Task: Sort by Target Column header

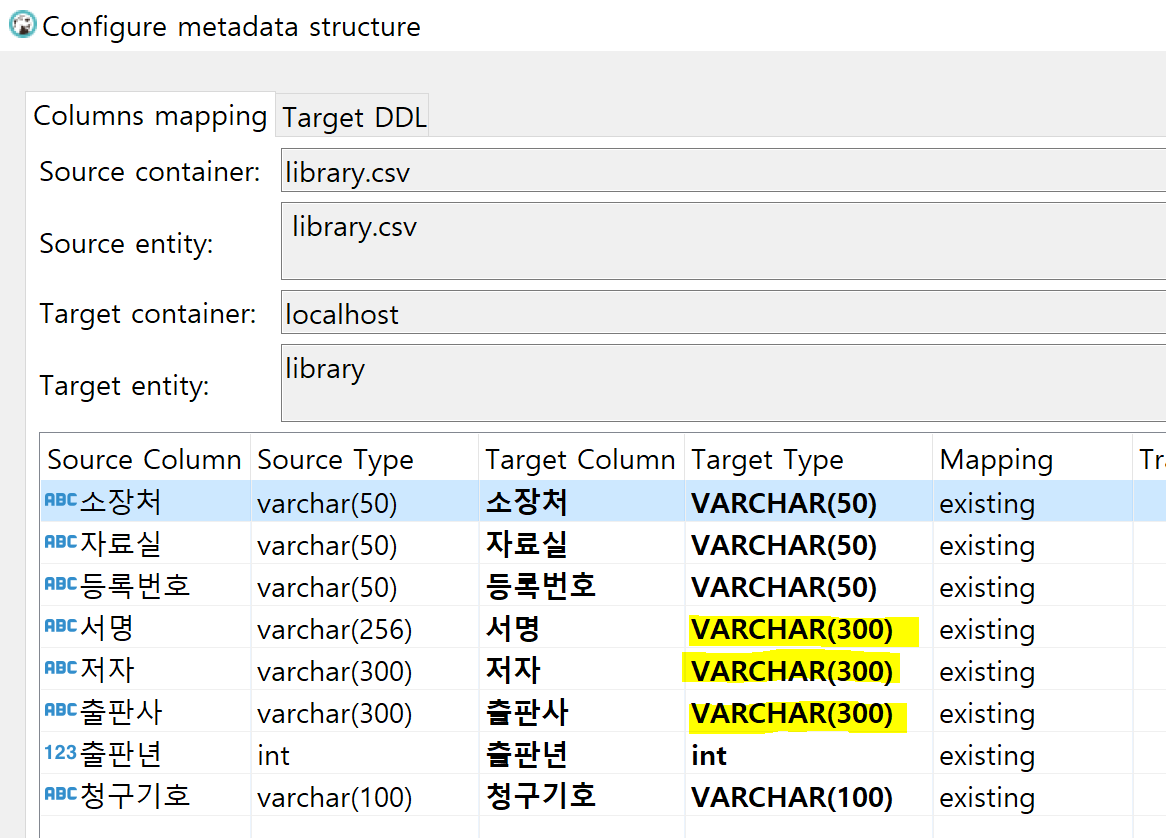Action: coord(581,460)
